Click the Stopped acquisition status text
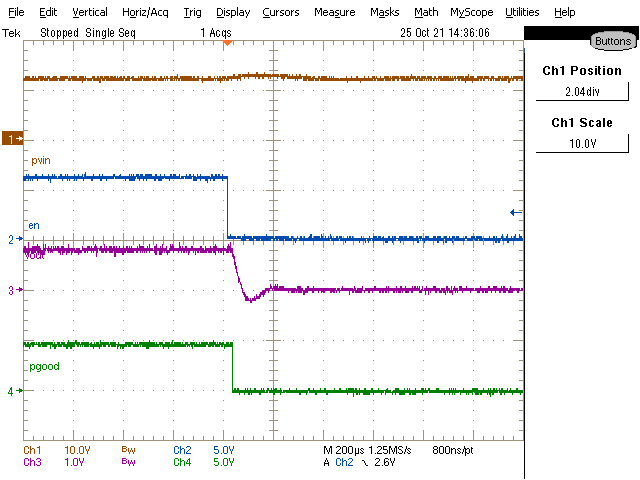640x480 pixels. pyautogui.click(x=59, y=33)
